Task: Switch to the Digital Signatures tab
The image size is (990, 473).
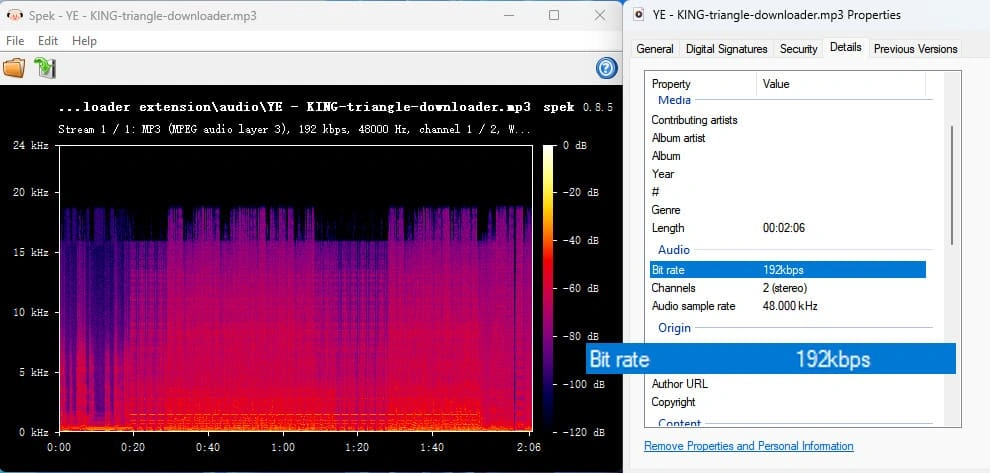Action: pos(727,49)
